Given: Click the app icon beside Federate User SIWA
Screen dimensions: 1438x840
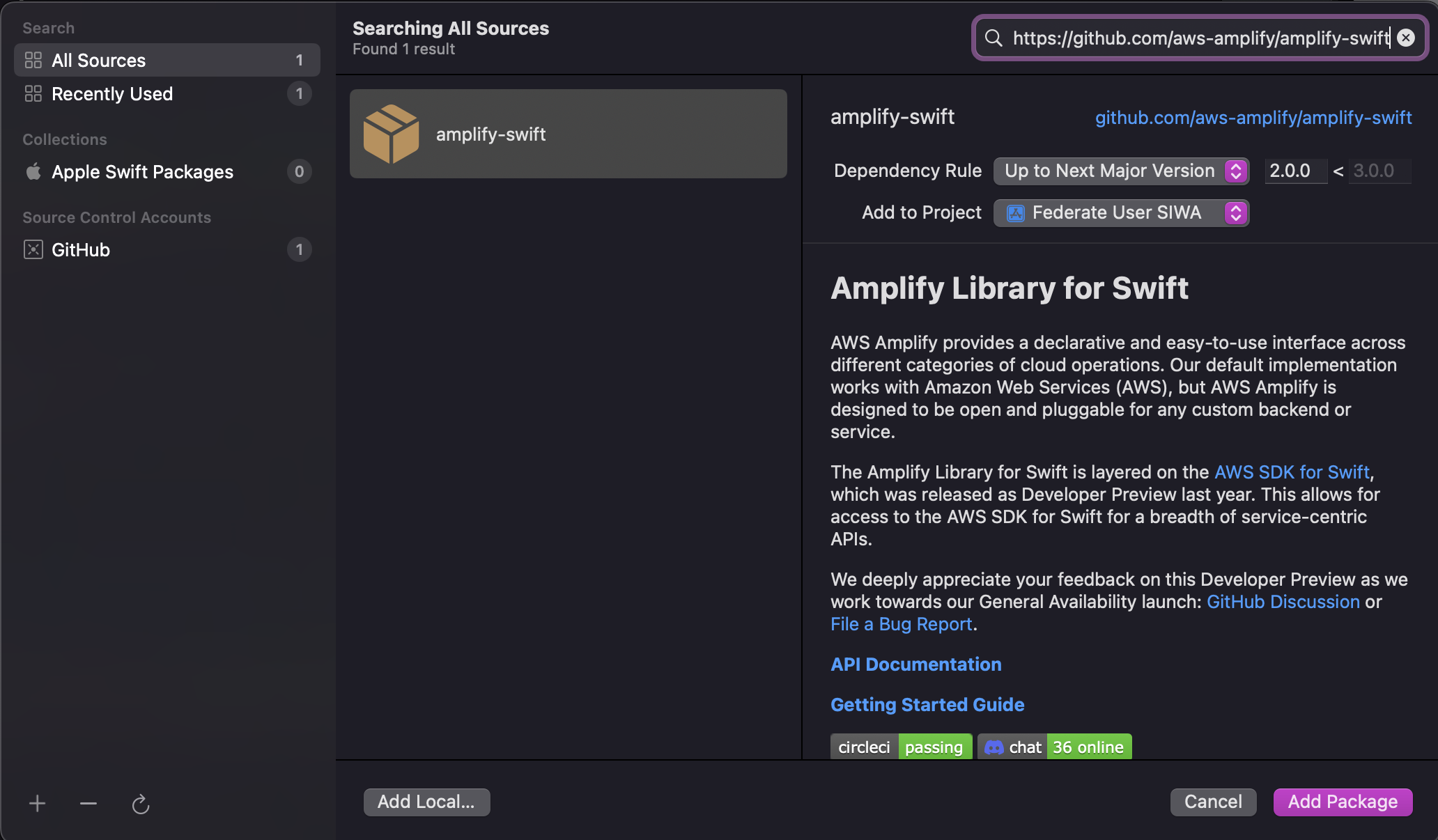Looking at the screenshot, I should [1015, 213].
